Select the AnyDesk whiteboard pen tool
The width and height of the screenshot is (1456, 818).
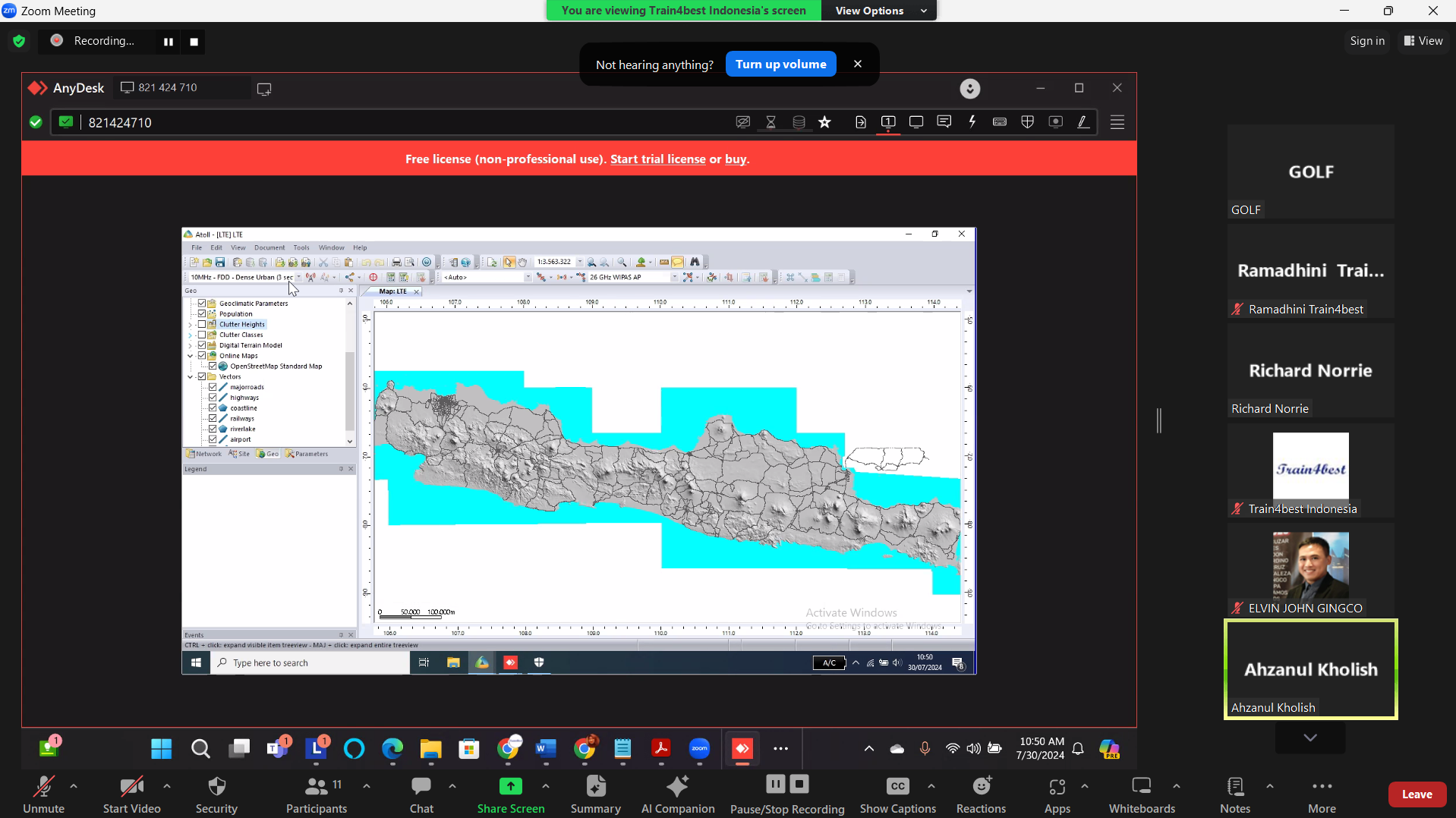pyautogui.click(x=1083, y=121)
